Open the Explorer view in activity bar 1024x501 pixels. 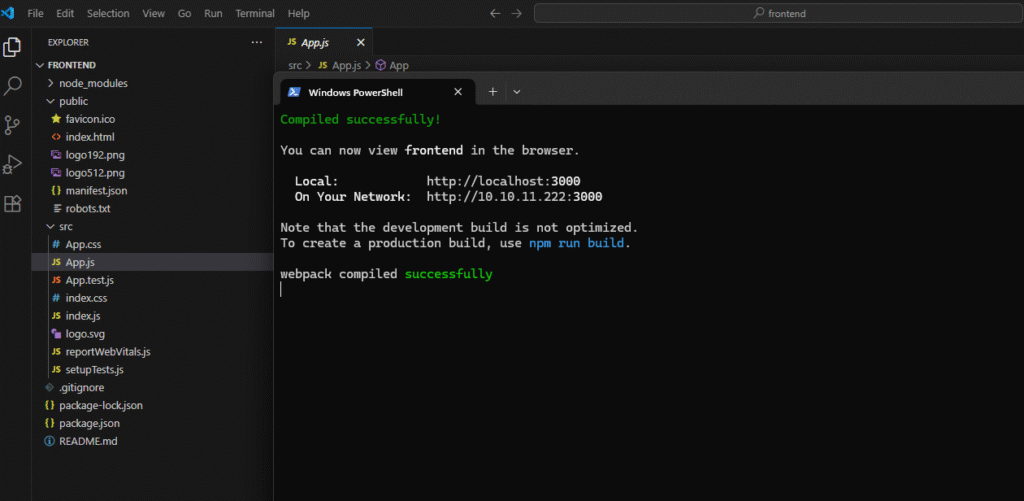point(13,47)
